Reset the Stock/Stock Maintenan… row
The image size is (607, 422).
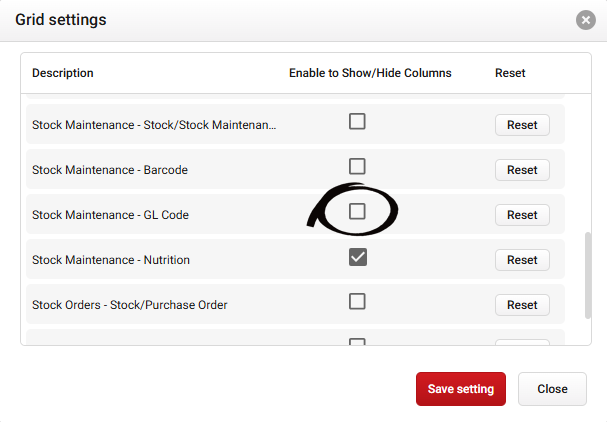click(522, 125)
